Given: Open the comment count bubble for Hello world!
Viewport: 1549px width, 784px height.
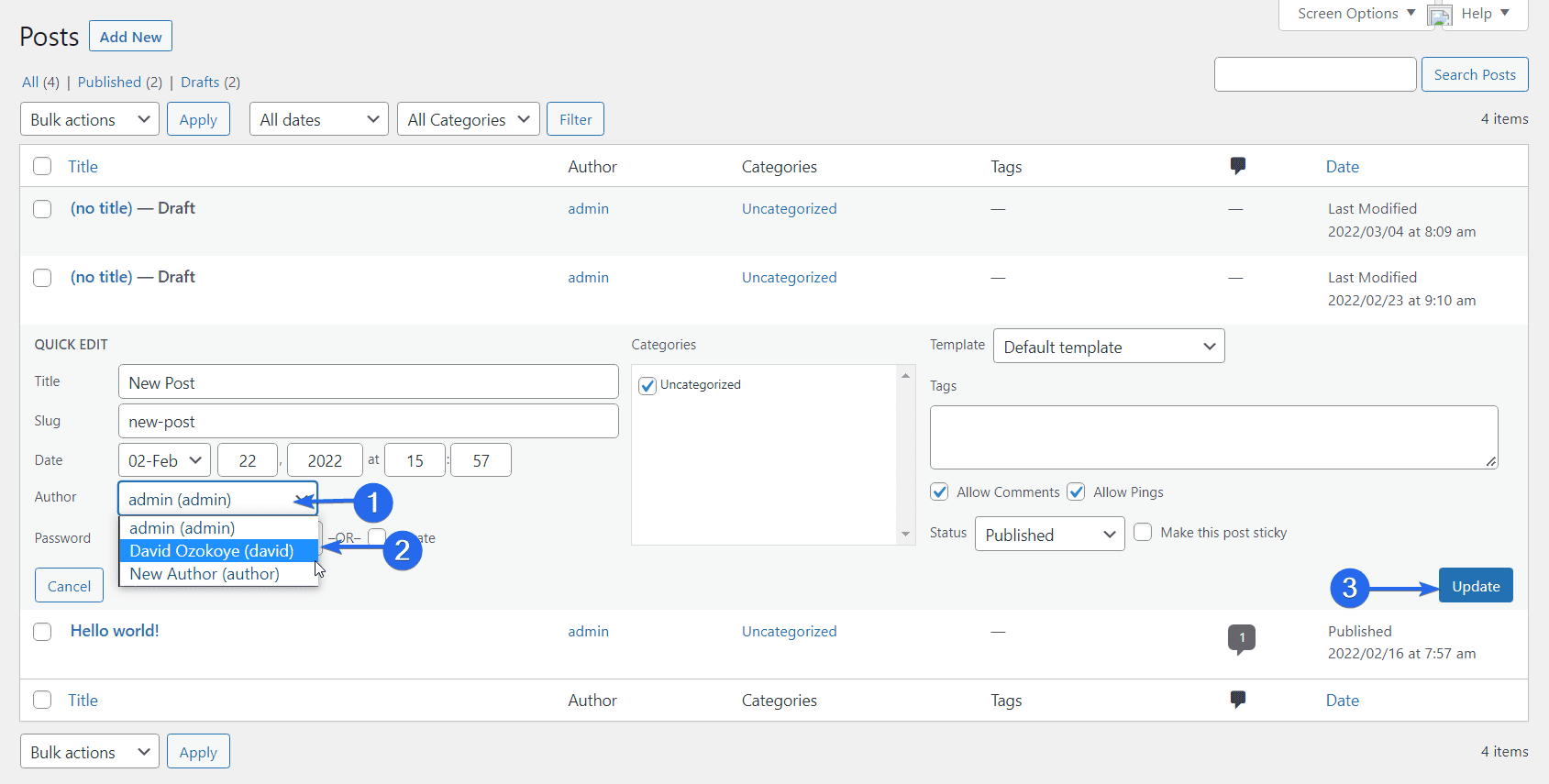Looking at the screenshot, I should click(x=1242, y=638).
